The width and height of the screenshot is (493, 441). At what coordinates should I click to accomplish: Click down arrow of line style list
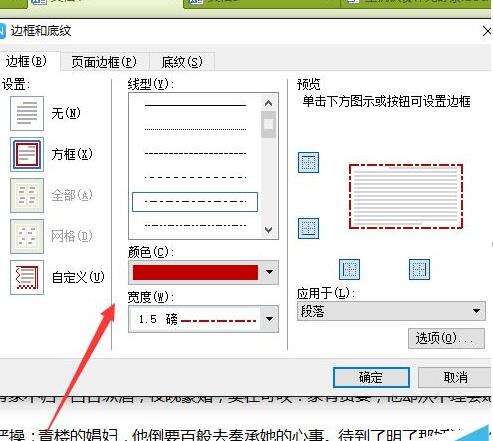[x=269, y=230]
